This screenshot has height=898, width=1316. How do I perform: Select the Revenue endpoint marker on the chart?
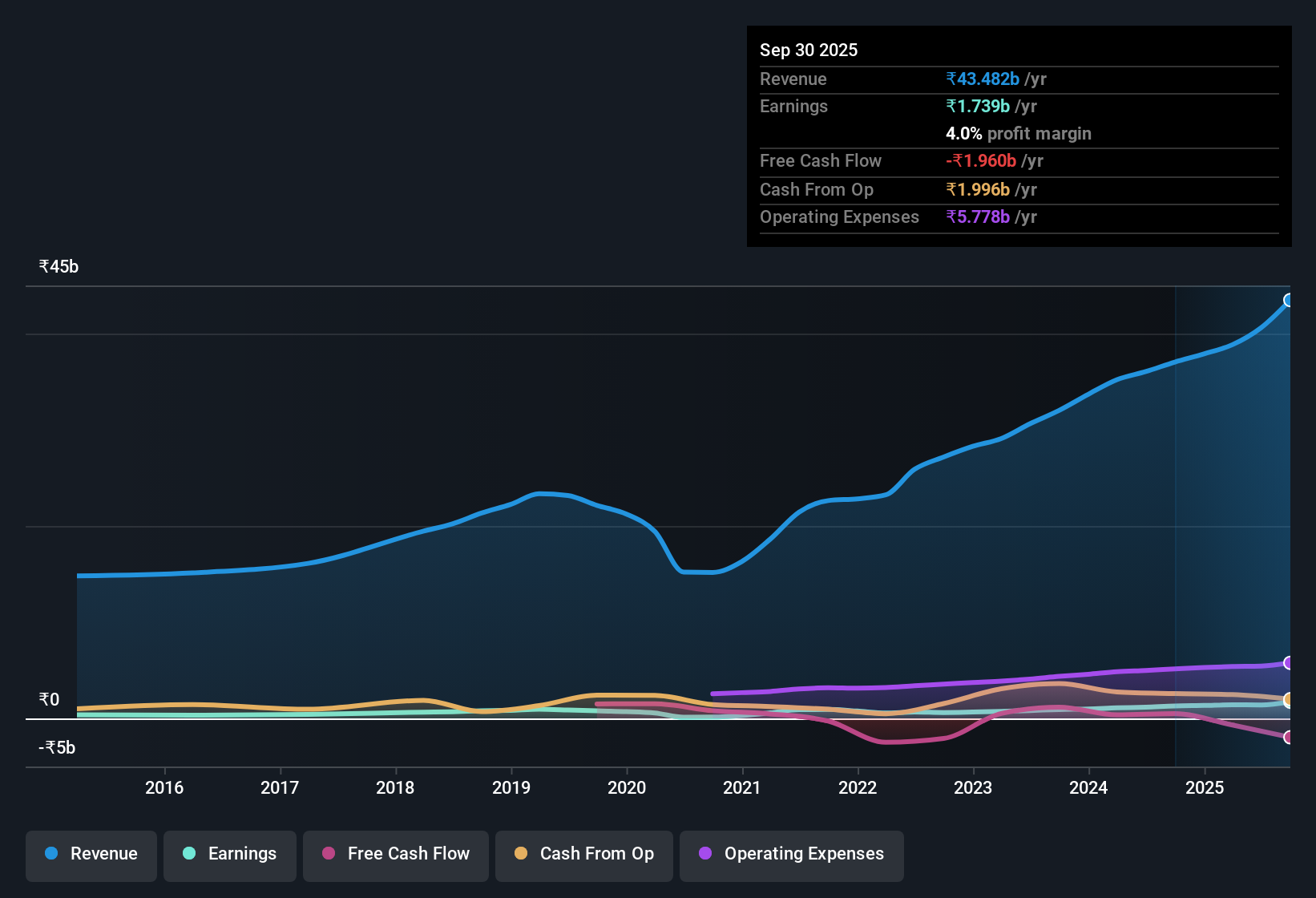pos(1289,300)
